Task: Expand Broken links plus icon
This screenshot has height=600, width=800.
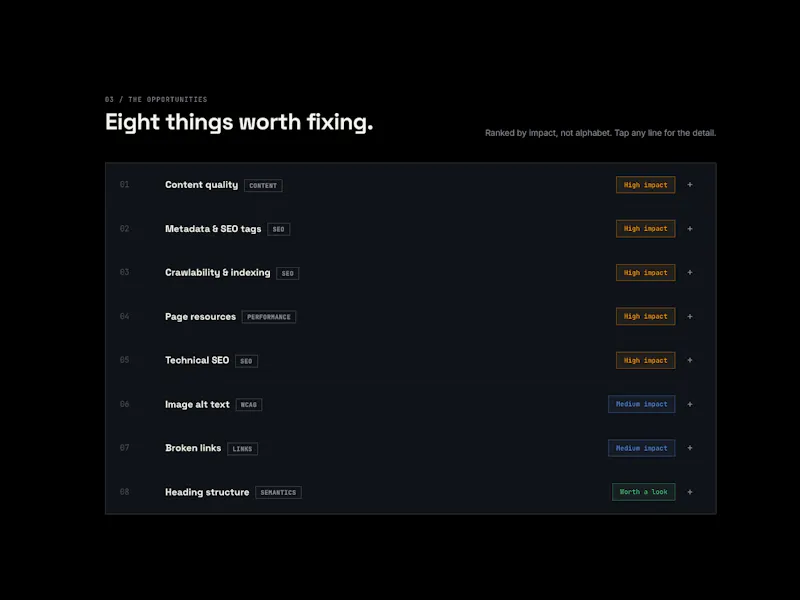Action: [x=690, y=448]
